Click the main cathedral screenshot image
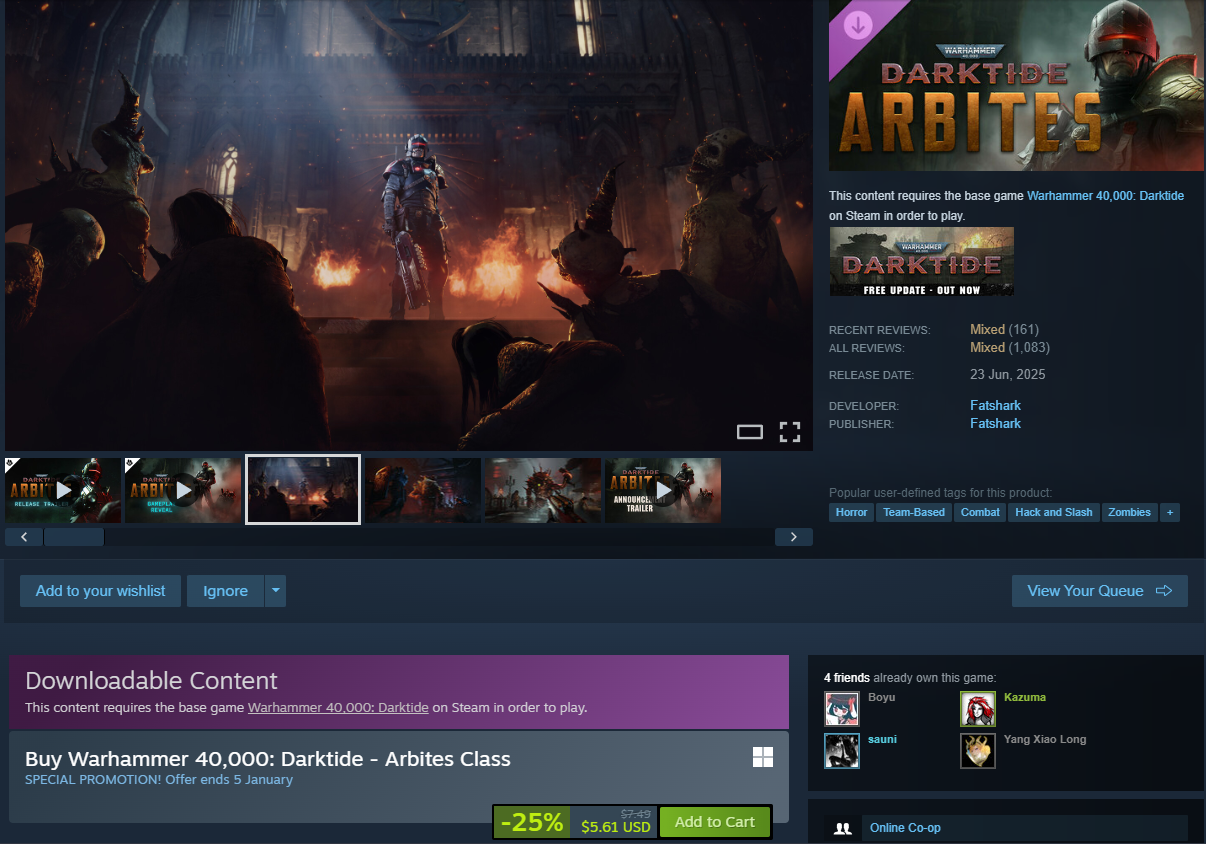The image size is (1206, 844). pyautogui.click(x=408, y=225)
